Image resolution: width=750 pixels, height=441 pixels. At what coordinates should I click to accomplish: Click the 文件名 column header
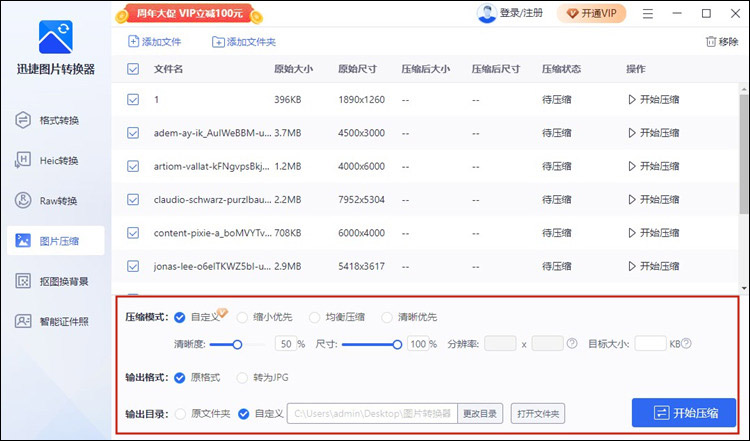(x=168, y=69)
